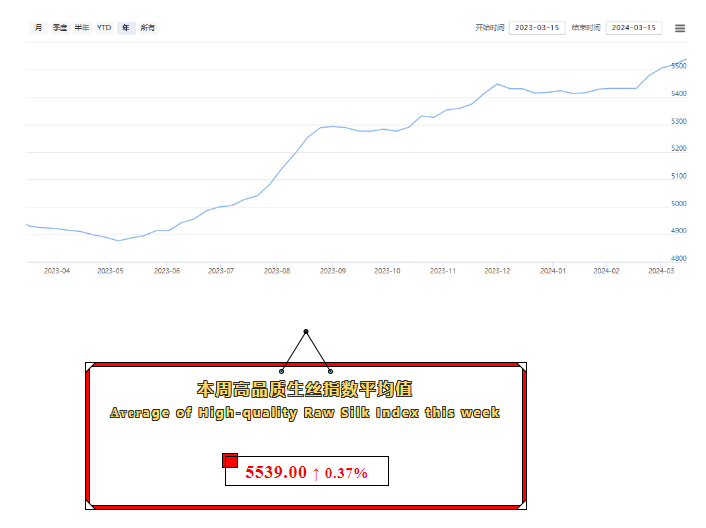Open the end date field 2024-03-15
The width and height of the screenshot is (706, 528).
(633, 28)
